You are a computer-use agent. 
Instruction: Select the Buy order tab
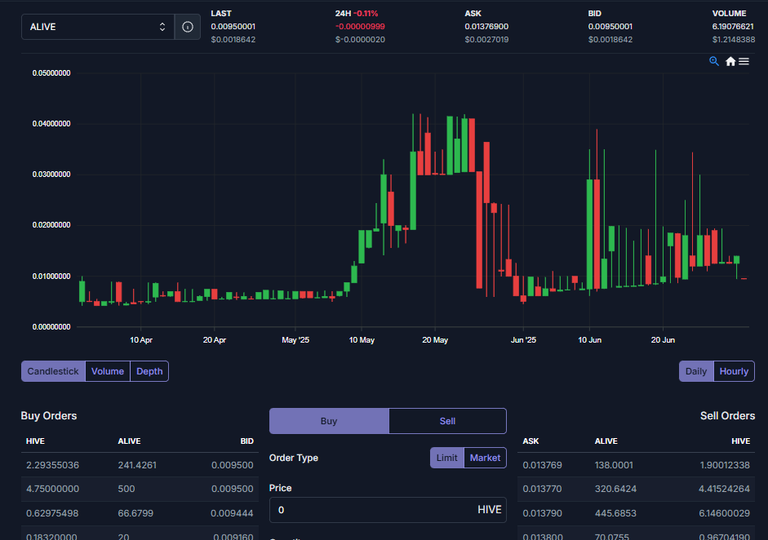pos(329,421)
